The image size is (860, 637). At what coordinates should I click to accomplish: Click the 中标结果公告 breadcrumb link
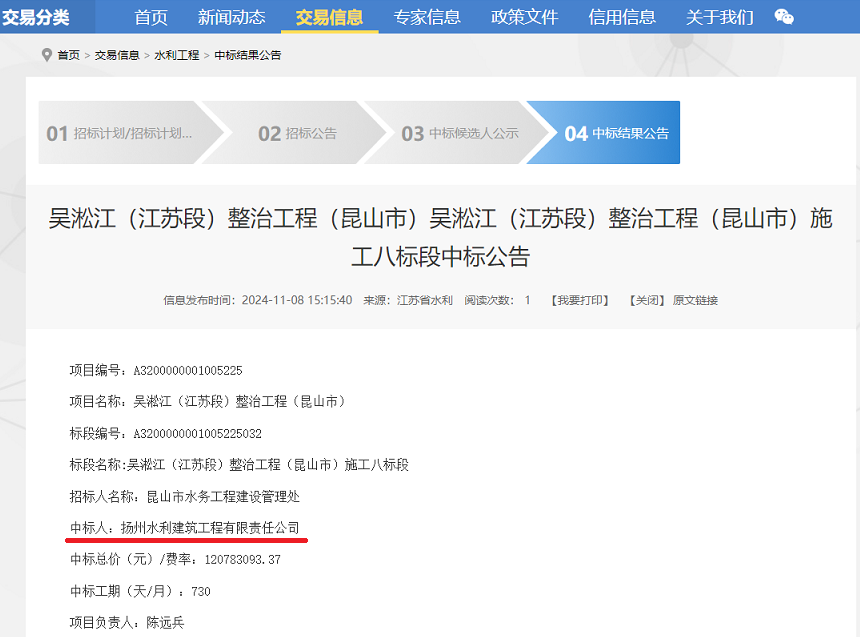click(248, 55)
